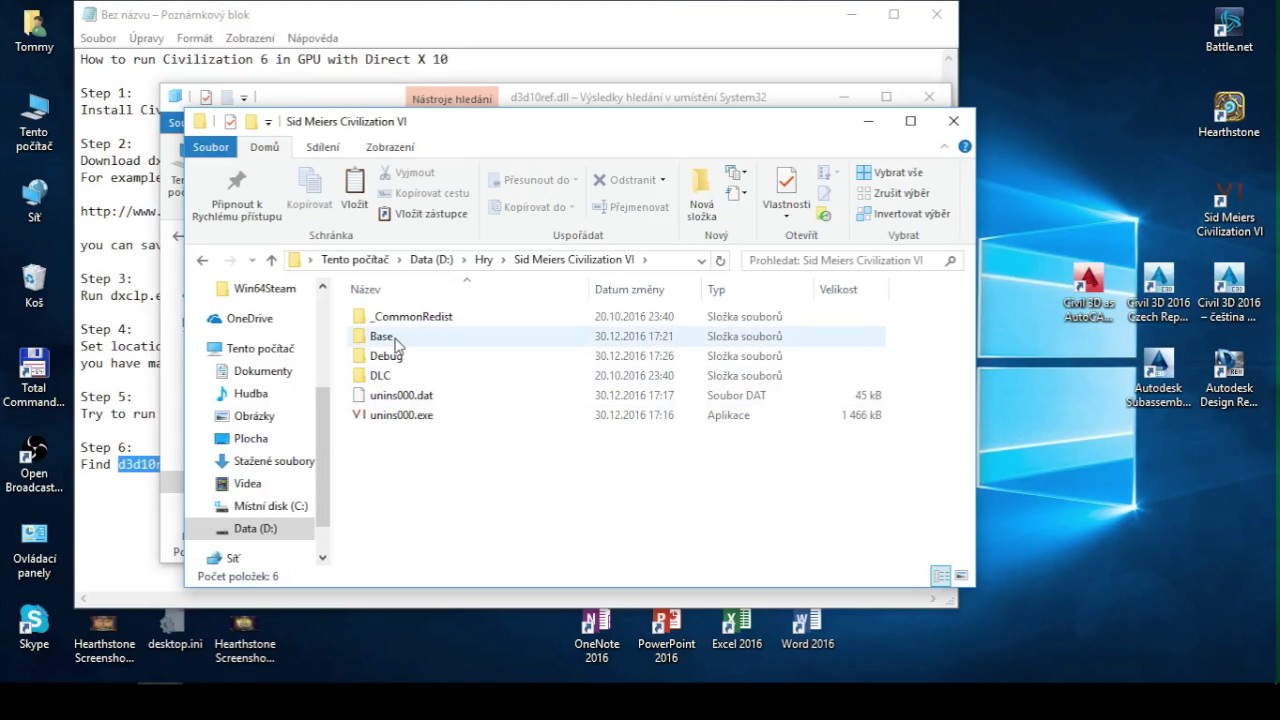Expand breadcrumb arrow after Data (D:)

[464, 260]
